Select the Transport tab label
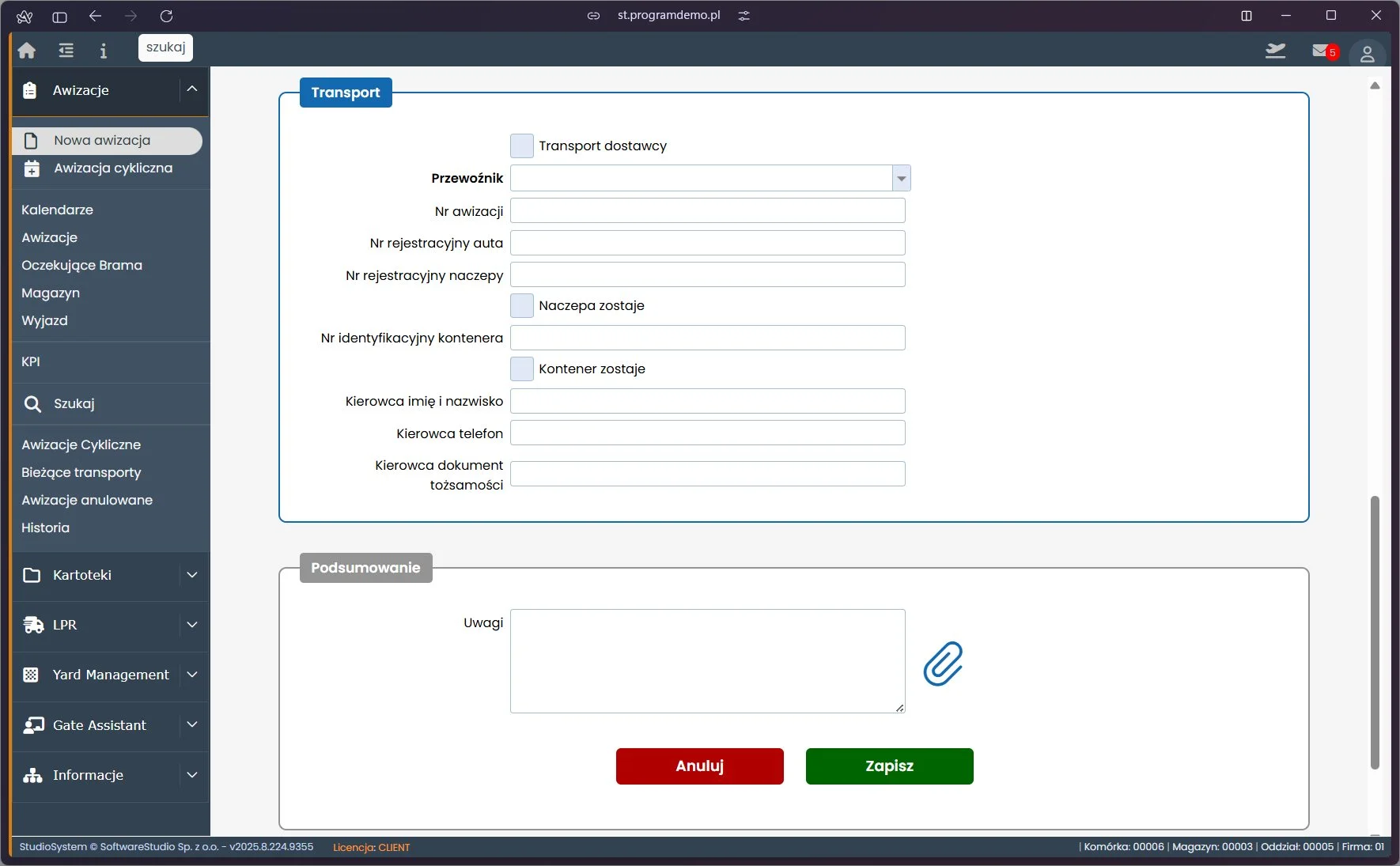1400x866 pixels. 346,92
